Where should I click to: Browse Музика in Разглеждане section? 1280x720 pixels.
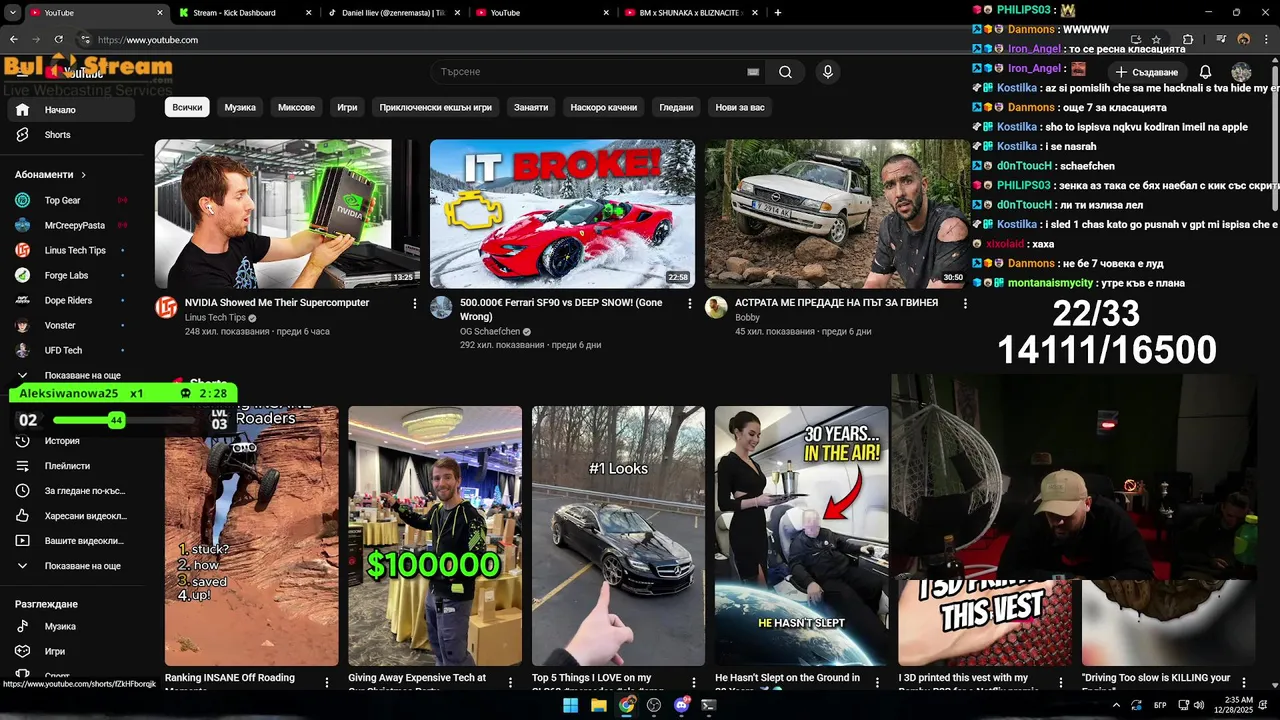[x=70, y=626]
